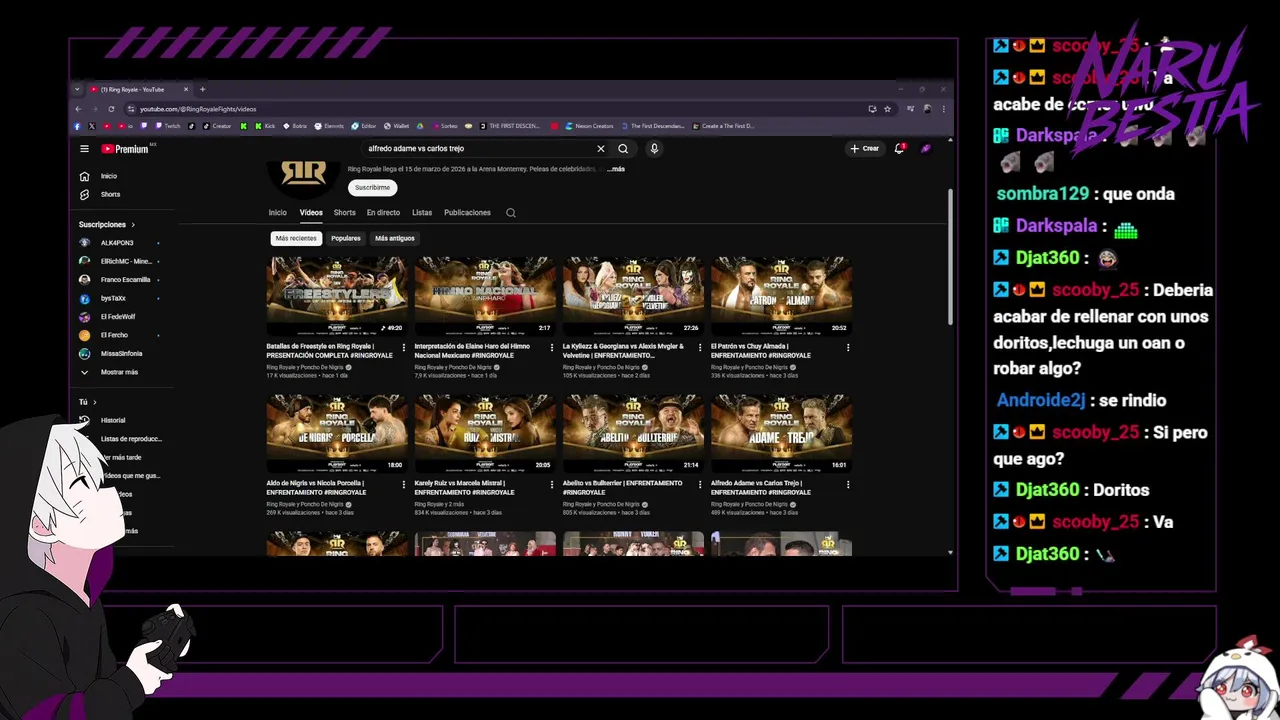The image size is (1280, 720).
Task: Open the Facebook bookmark icon
Action: pos(78,126)
